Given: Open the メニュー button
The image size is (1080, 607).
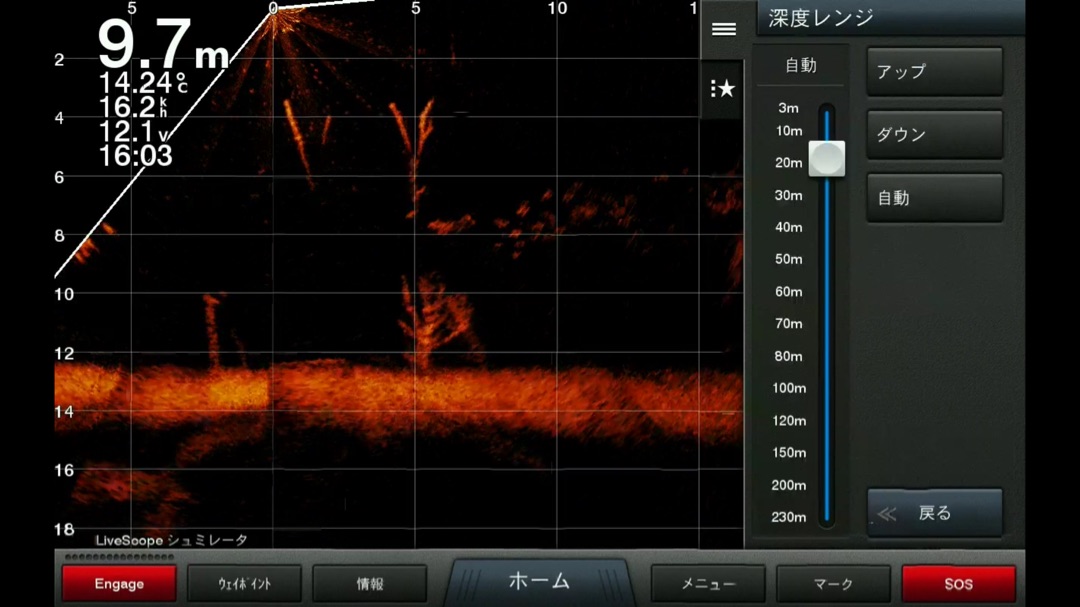Looking at the screenshot, I should [x=708, y=584].
